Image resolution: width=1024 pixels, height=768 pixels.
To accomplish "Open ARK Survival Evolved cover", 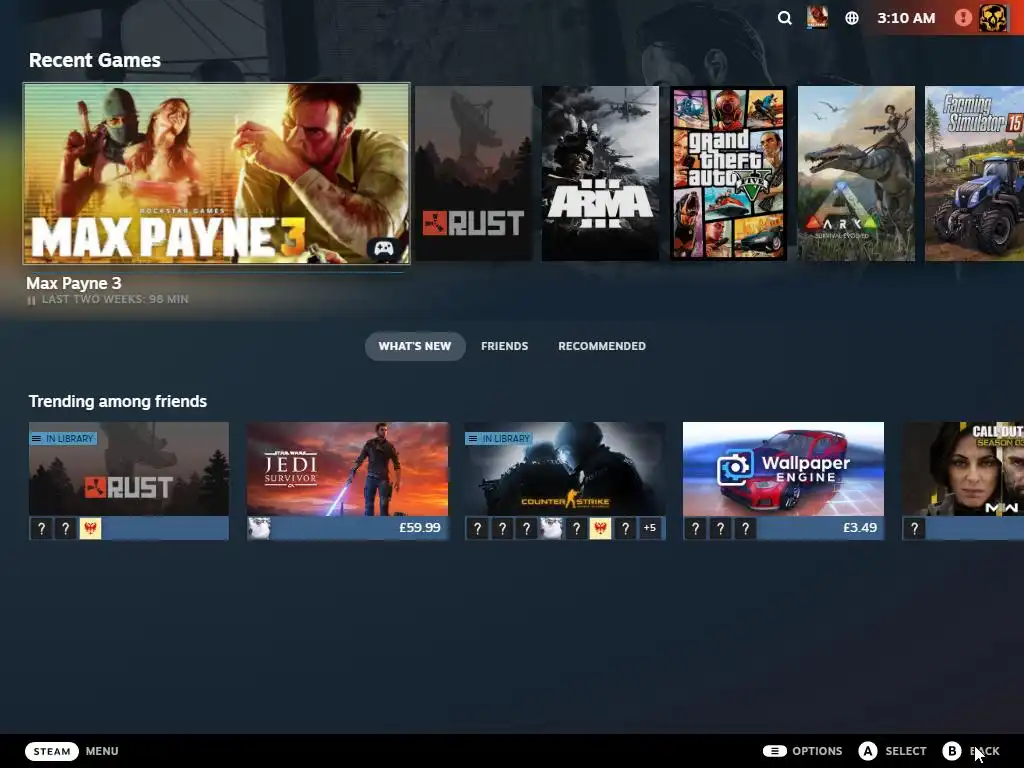I will pyautogui.click(x=856, y=174).
